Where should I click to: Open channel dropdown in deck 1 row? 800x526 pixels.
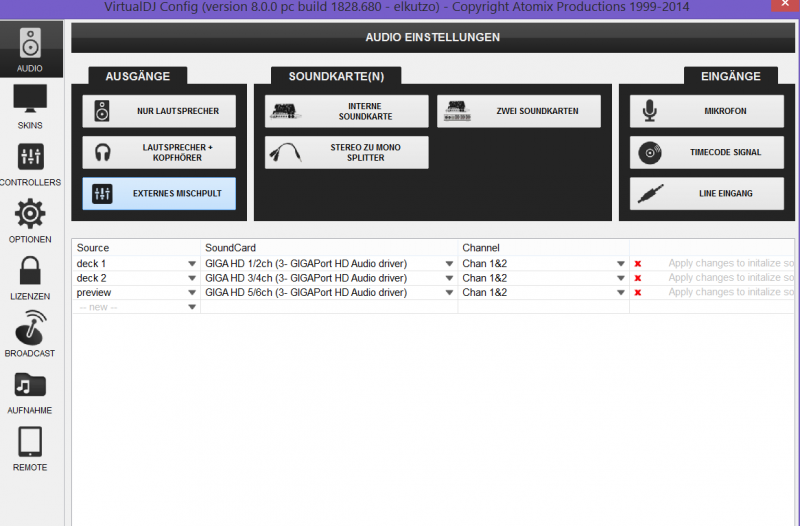620,264
